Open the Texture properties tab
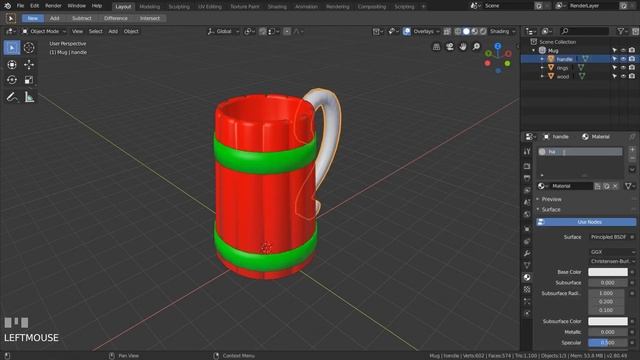The height and width of the screenshot is (360, 640). [527, 289]
